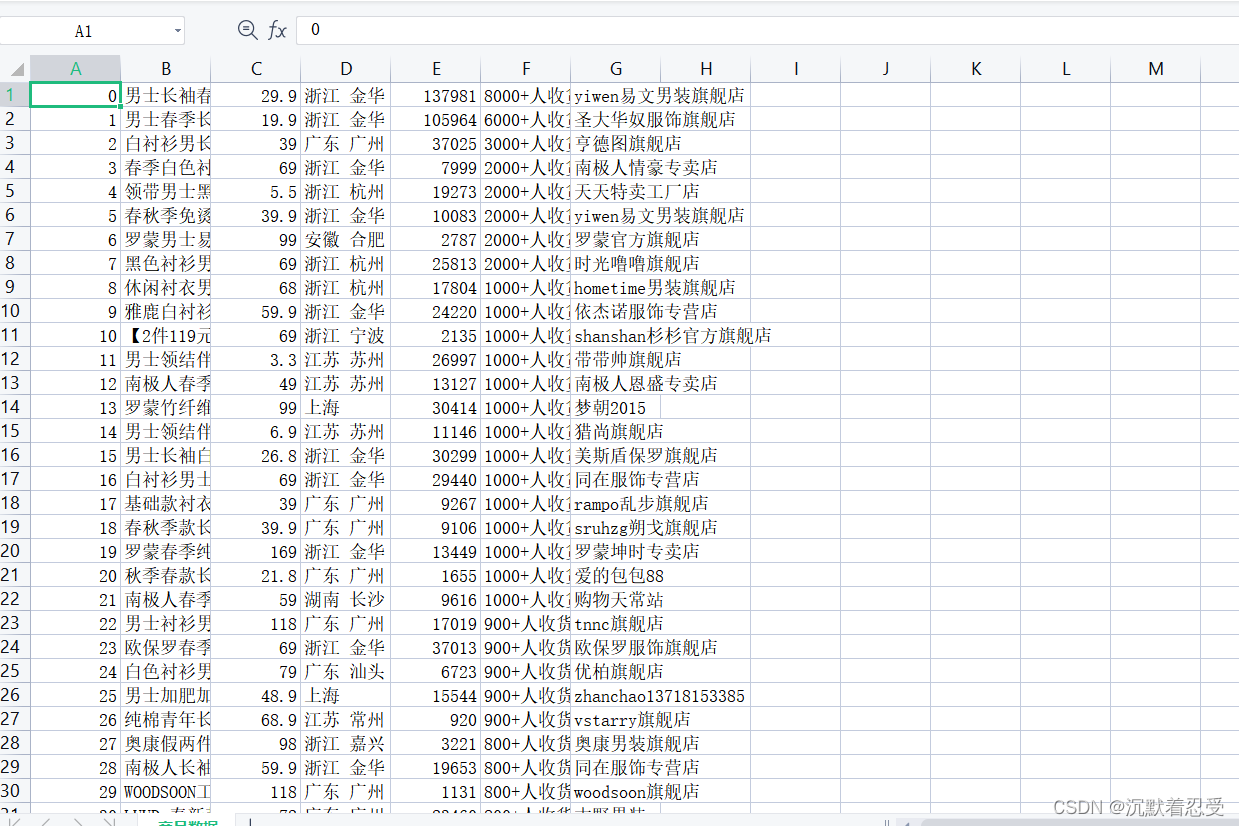Click cell with value 137981
Screen dimensions: 1239x826
[436, 95]
